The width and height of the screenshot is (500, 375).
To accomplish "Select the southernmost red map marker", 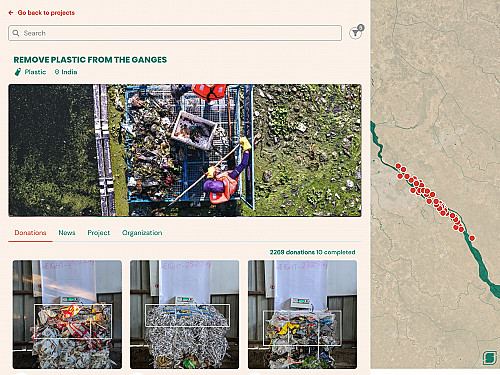I will [472, 238].
